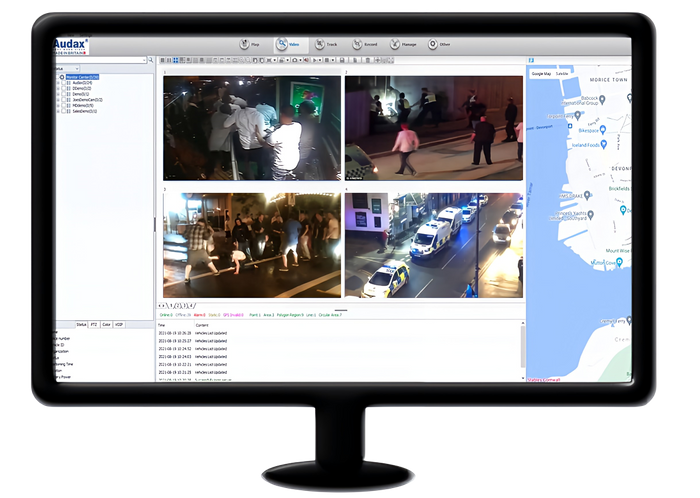Open the VOIP tab

click(x=119, y=324)
